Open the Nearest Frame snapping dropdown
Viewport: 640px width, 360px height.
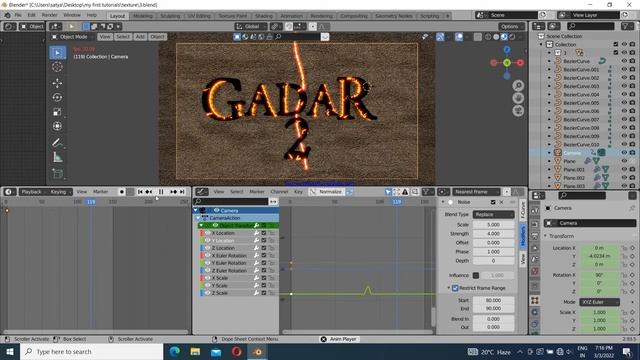point(475,191)
